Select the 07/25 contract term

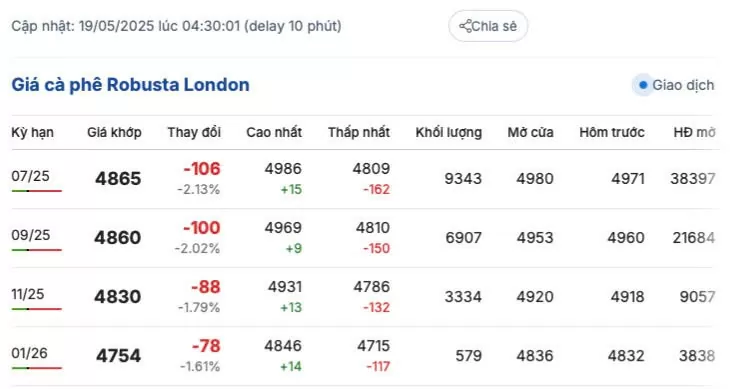30,176
